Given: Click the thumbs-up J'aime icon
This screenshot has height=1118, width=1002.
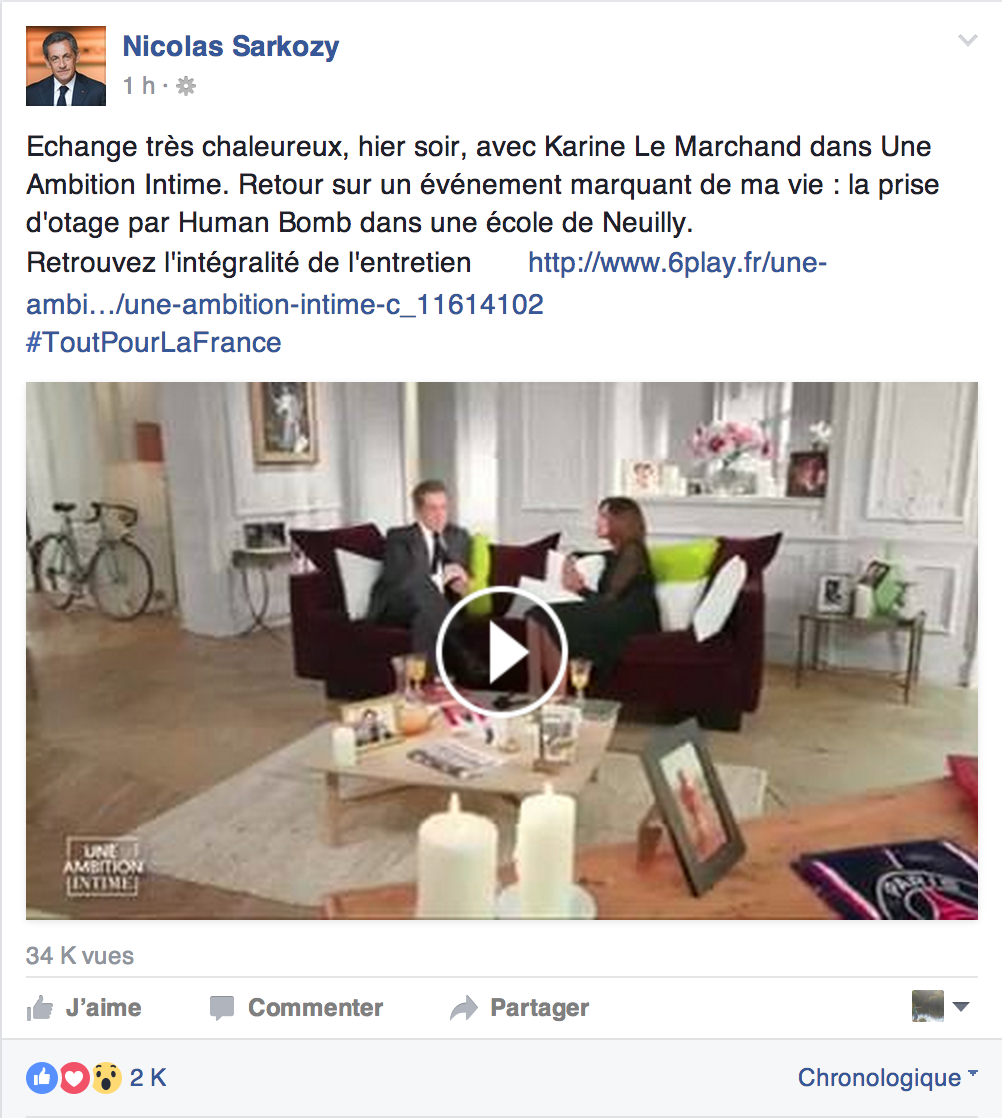Looking at the screenshot, I should click(x=40, y=1007).
